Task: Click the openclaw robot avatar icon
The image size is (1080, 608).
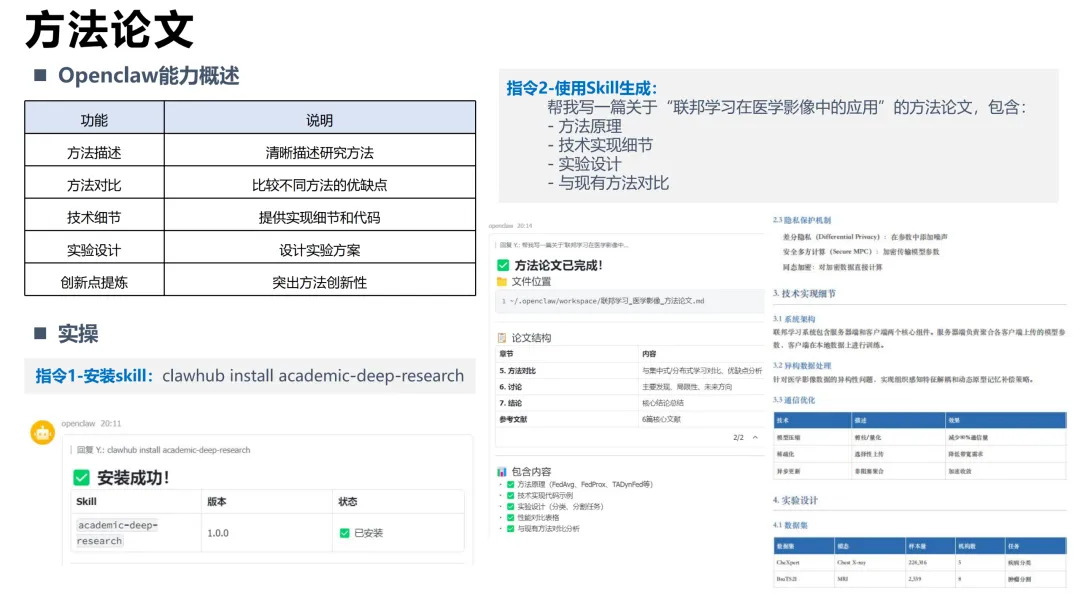Action: click(43, 432)
